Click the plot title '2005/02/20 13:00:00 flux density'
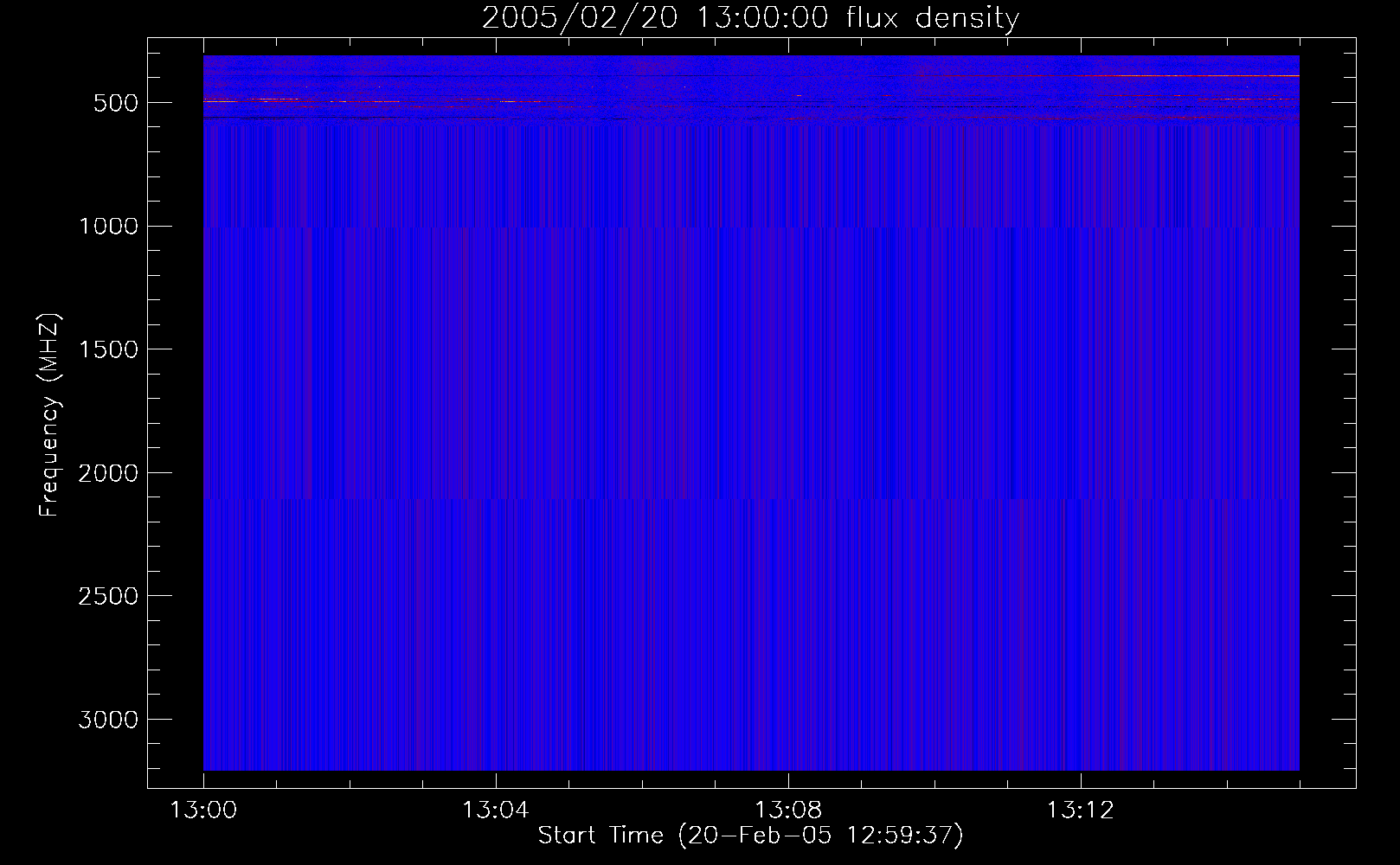Screen dimensions: 1400x865 [x=750, y=18]
